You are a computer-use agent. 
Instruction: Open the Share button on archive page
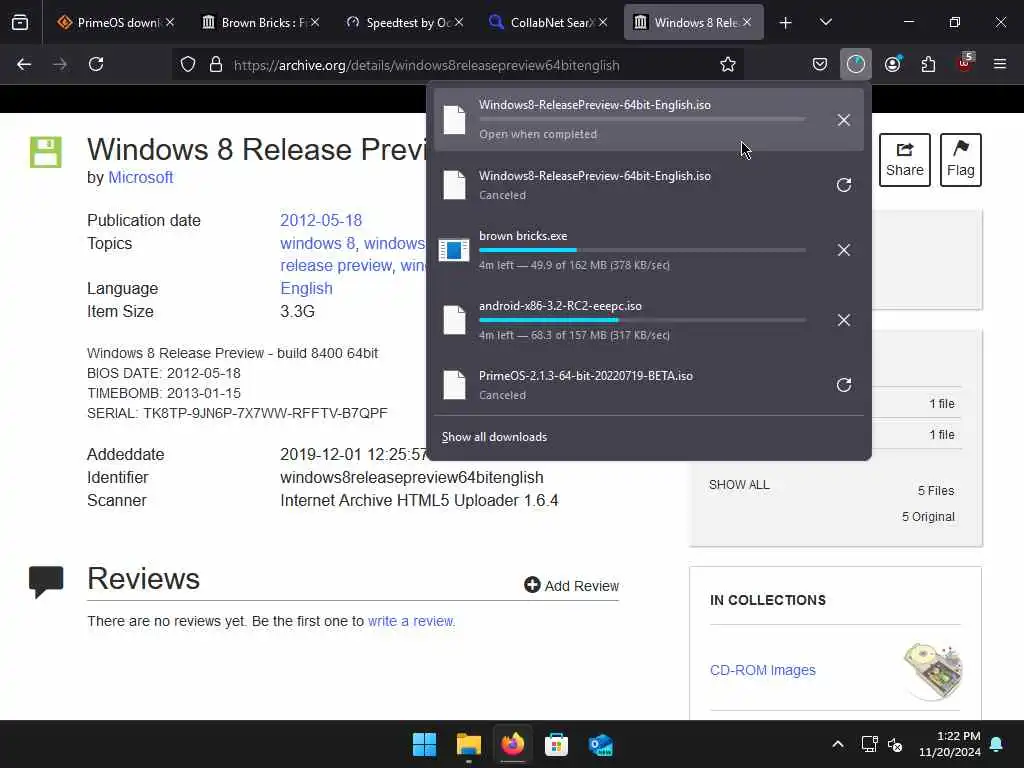pos(904,160)
